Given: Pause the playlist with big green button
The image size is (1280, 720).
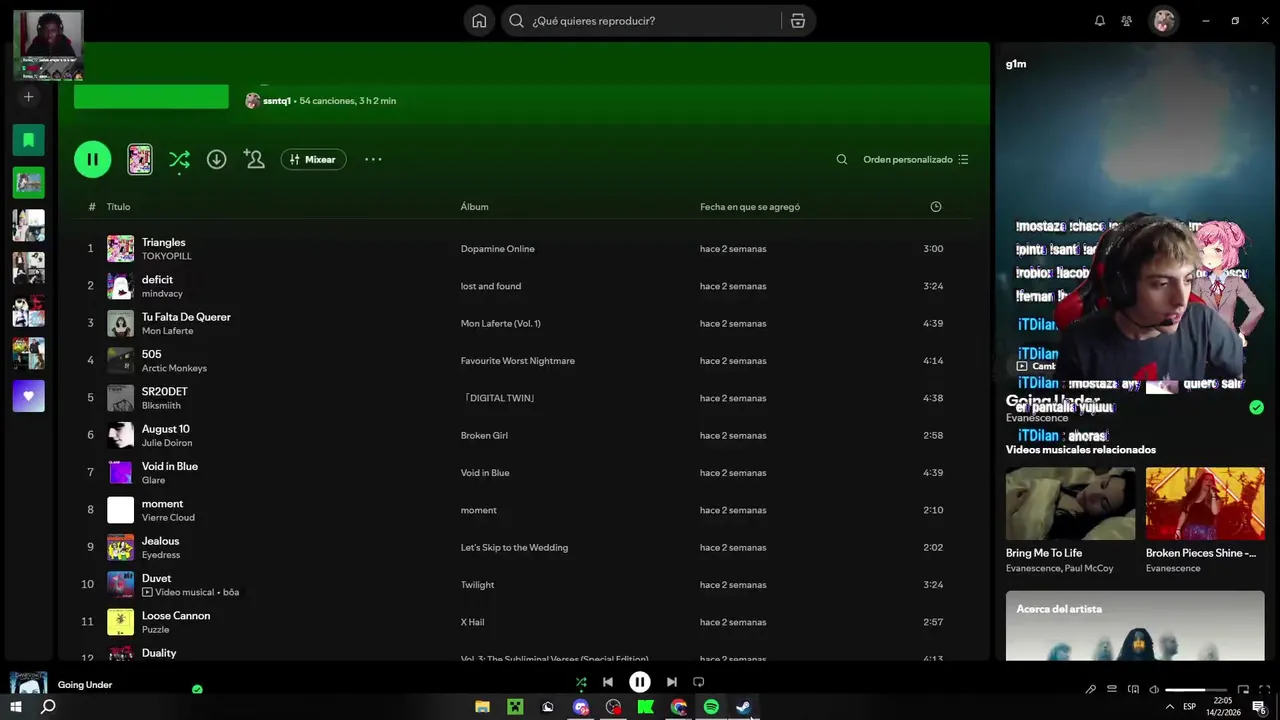Looking at the screenshot, I should click(x=92, y=159).
